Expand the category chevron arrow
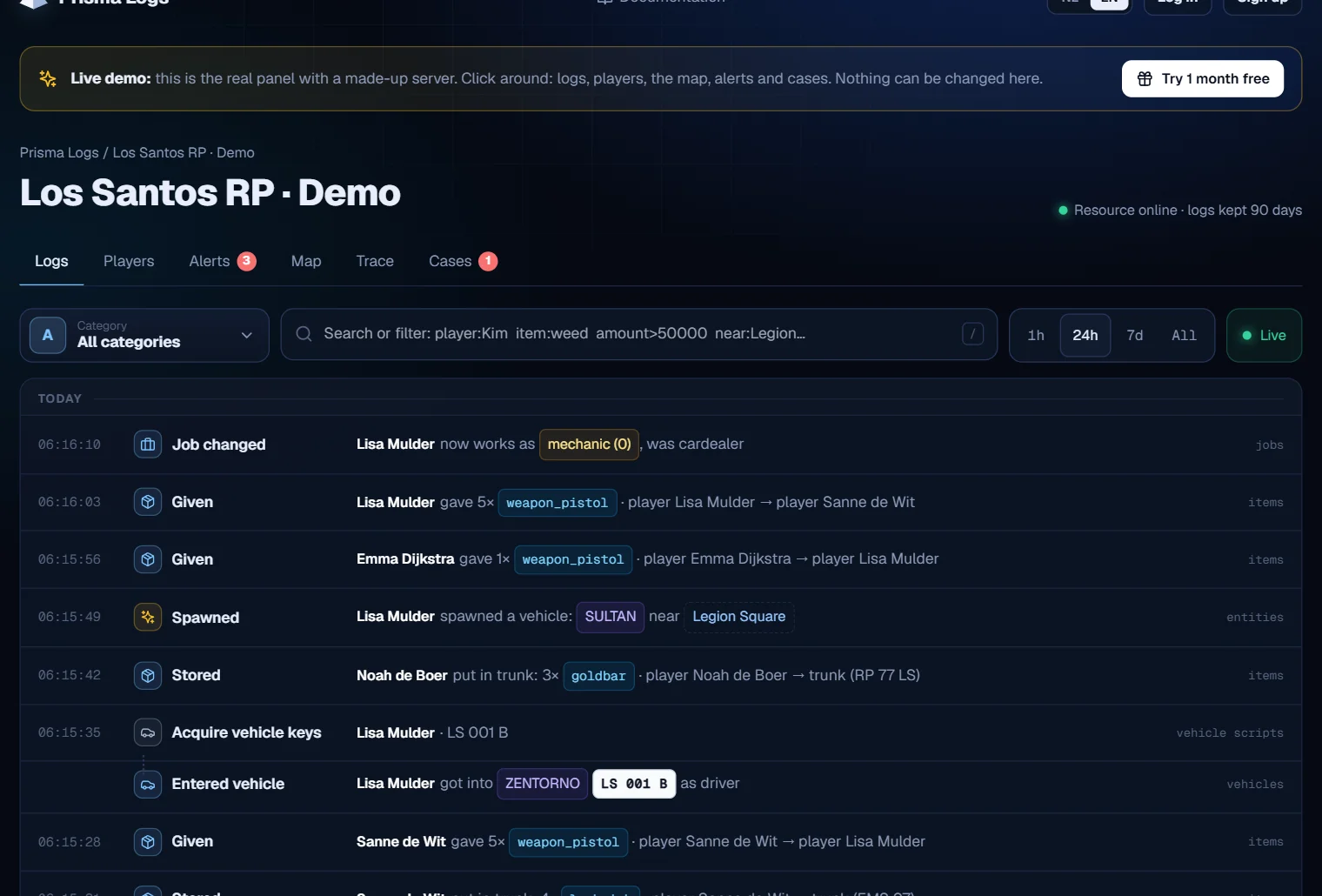The height and width of the screenshot is (896, 1322). [247, 335]
